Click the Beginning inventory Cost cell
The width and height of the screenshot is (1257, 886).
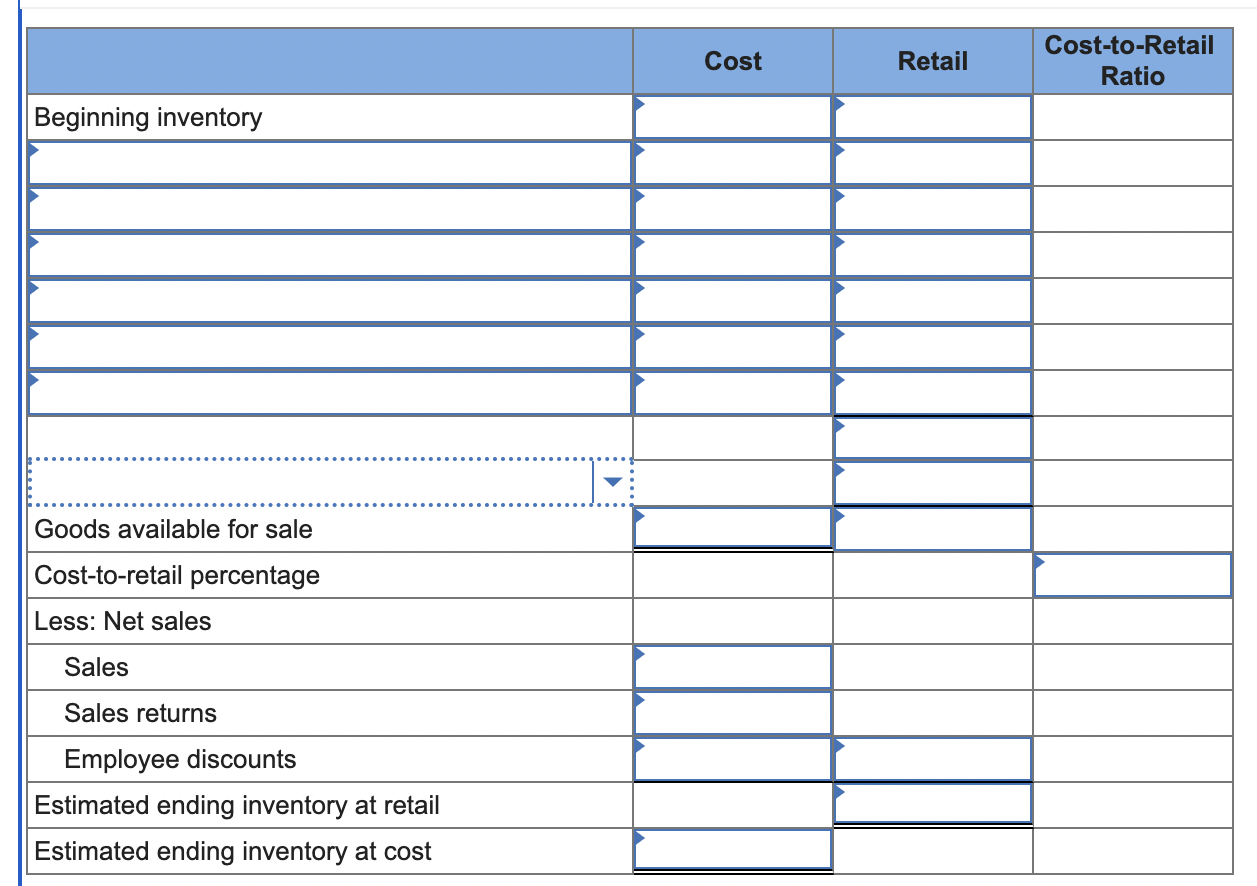(731, 117)
